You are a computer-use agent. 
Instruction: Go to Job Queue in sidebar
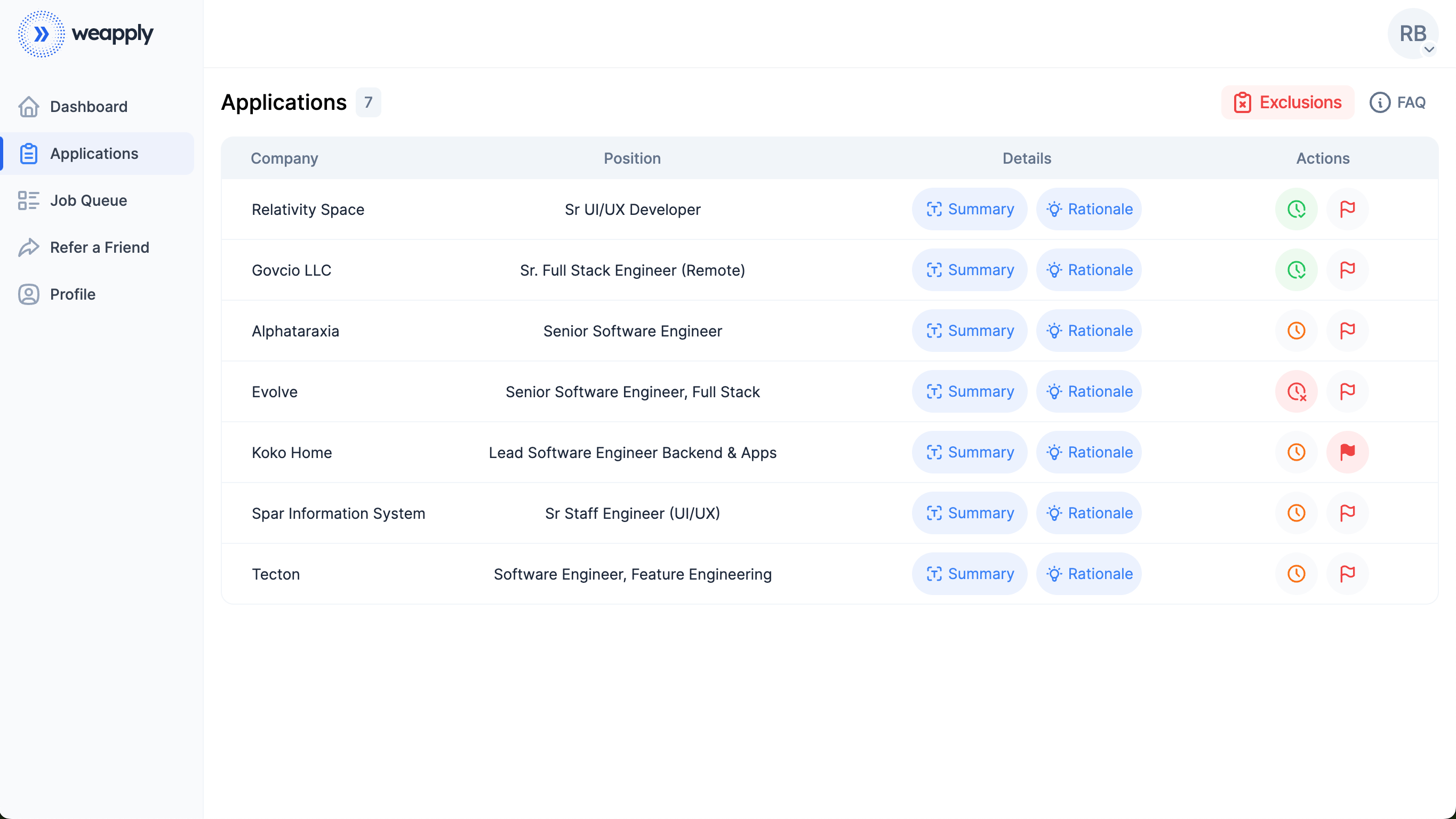point(88,200)
